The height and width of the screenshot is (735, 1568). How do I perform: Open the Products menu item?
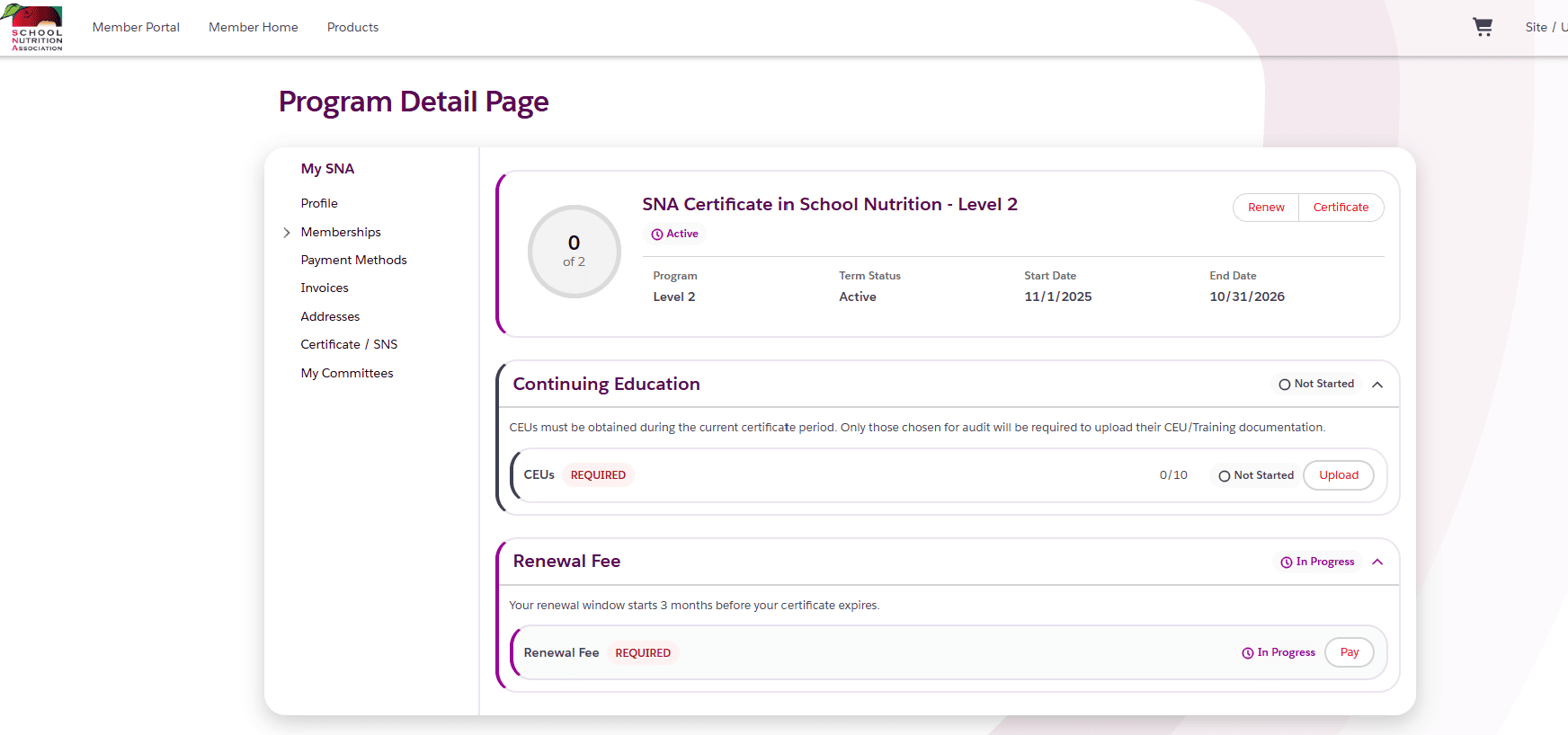pos(352,27)
